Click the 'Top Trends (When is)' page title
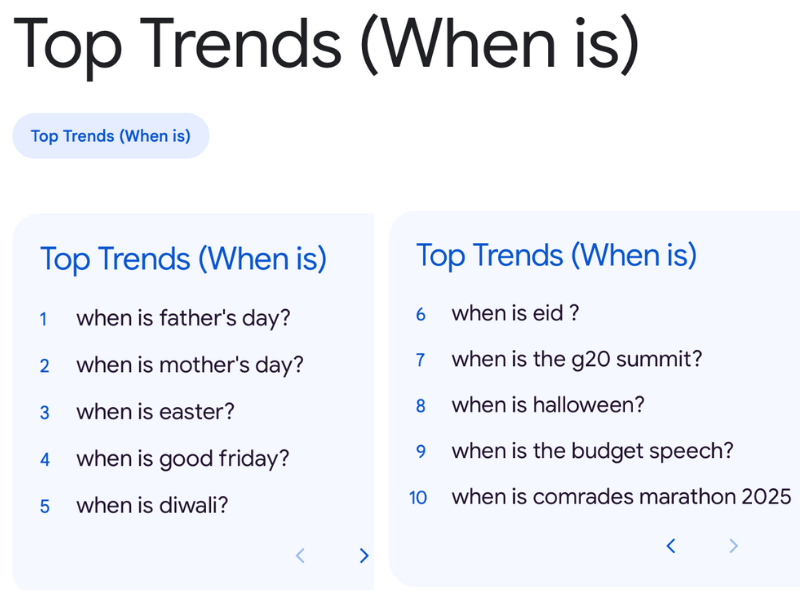This screenshot has height=600, width=800. click(330, 44)
